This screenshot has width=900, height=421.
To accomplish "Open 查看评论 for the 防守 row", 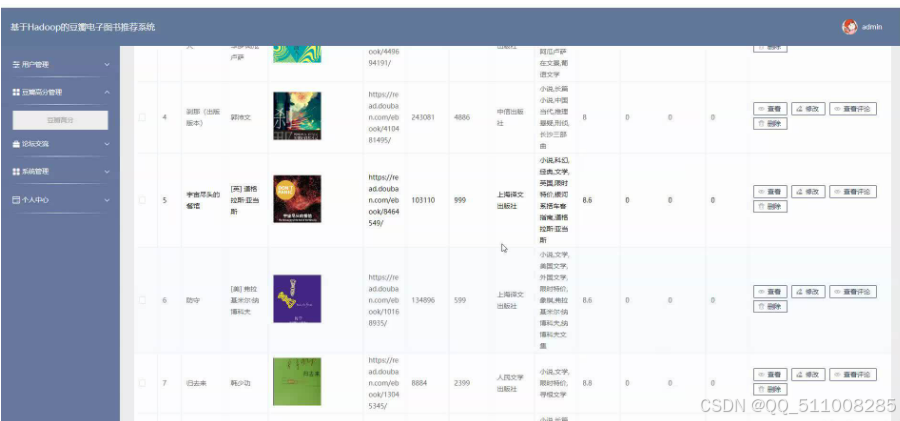I will tap(853, 292).
